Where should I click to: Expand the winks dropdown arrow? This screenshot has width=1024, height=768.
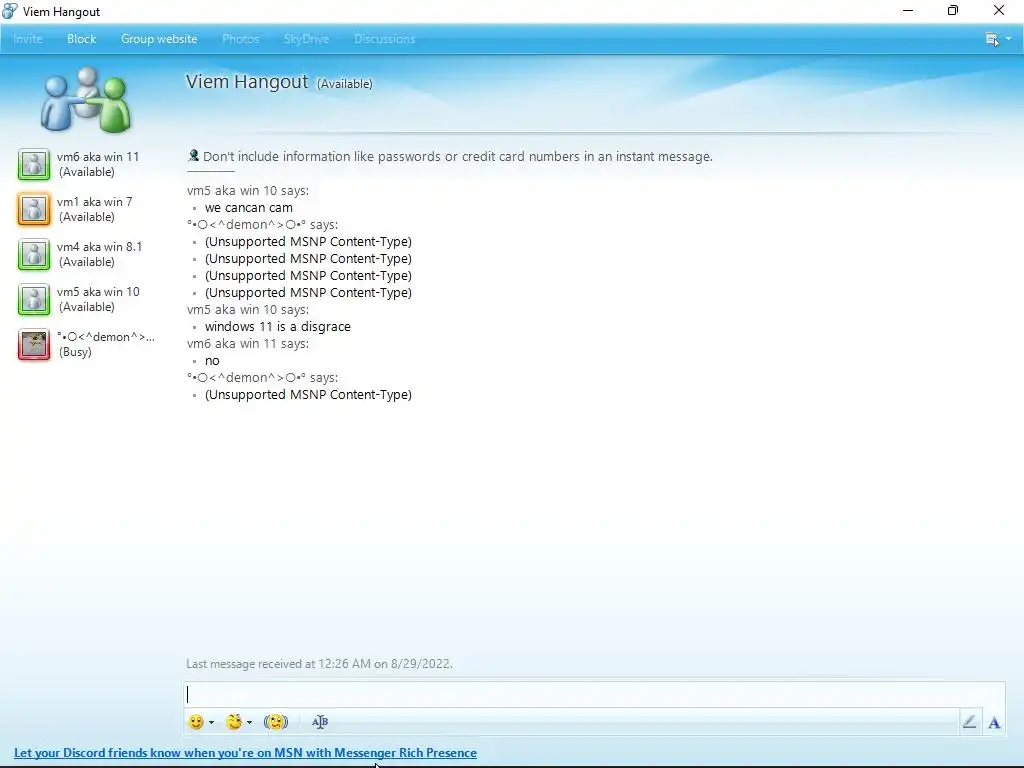point(249,722)
